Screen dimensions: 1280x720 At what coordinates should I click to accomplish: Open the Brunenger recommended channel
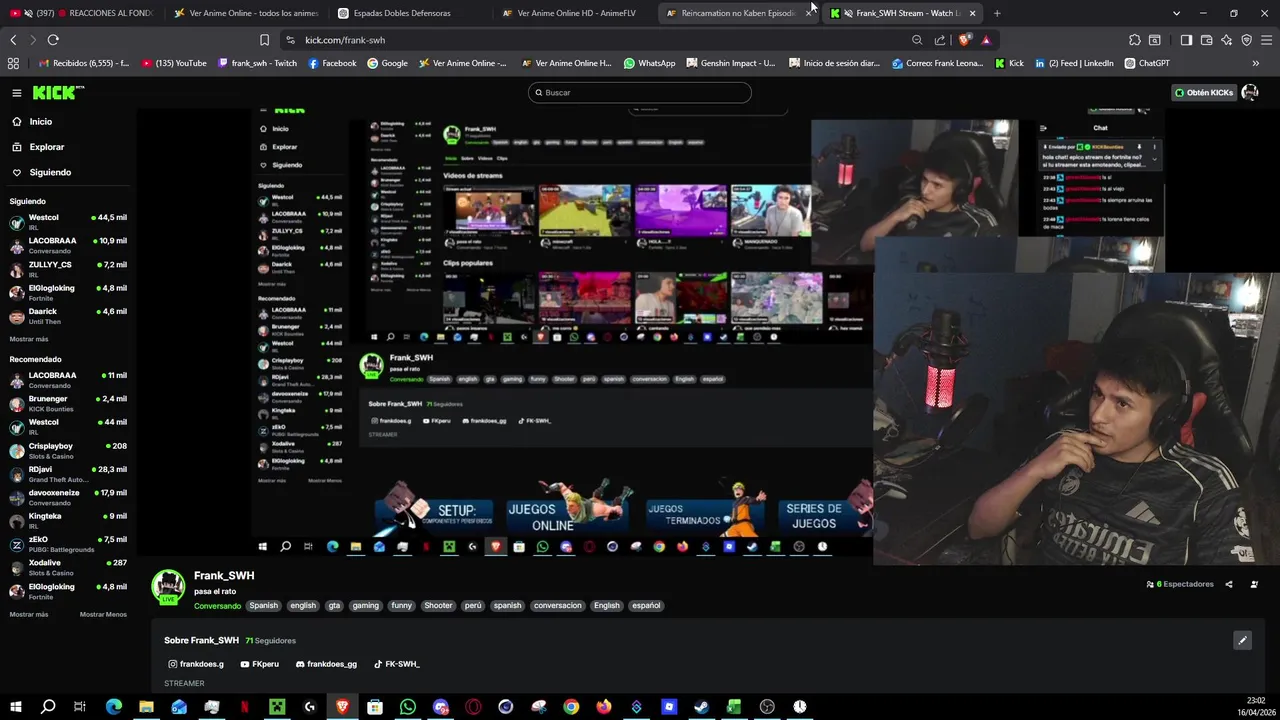click(x=68, y=403)
